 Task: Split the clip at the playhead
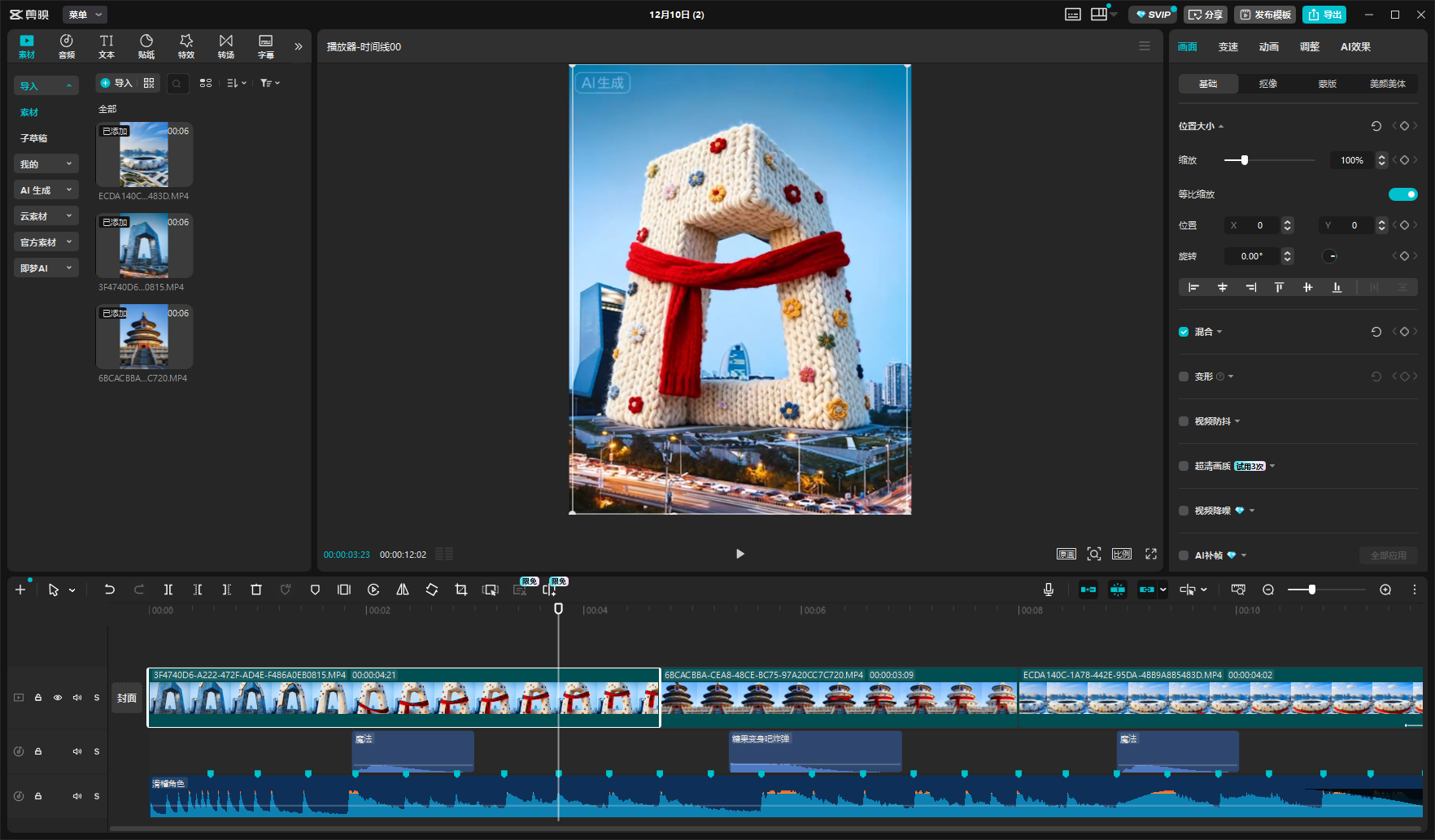pos(168,590)
